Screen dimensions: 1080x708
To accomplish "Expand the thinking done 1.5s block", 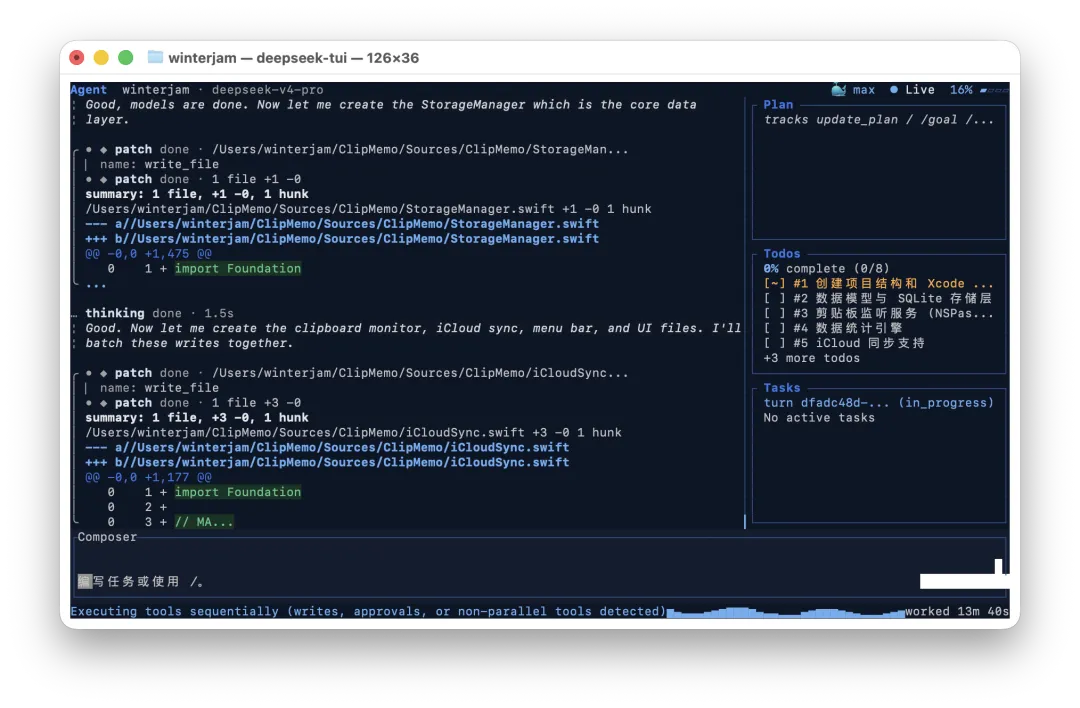I will tap(159, 313).
